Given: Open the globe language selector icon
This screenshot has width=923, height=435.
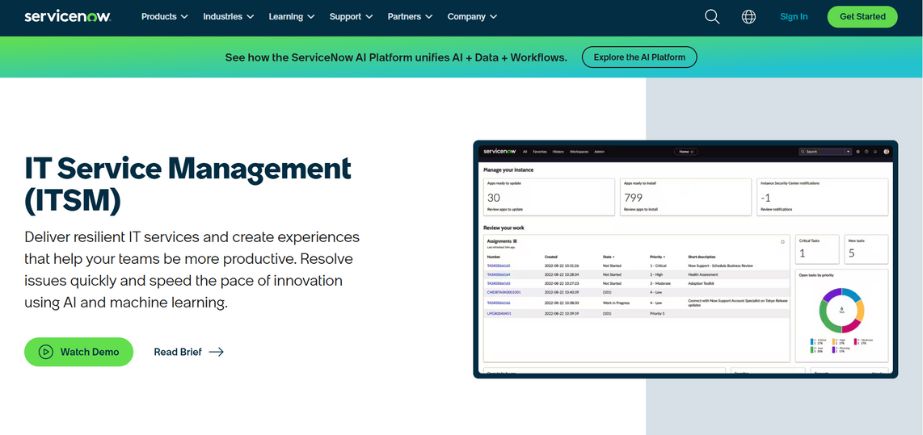Looking at the screenshot, I should [x=749, y=16].
